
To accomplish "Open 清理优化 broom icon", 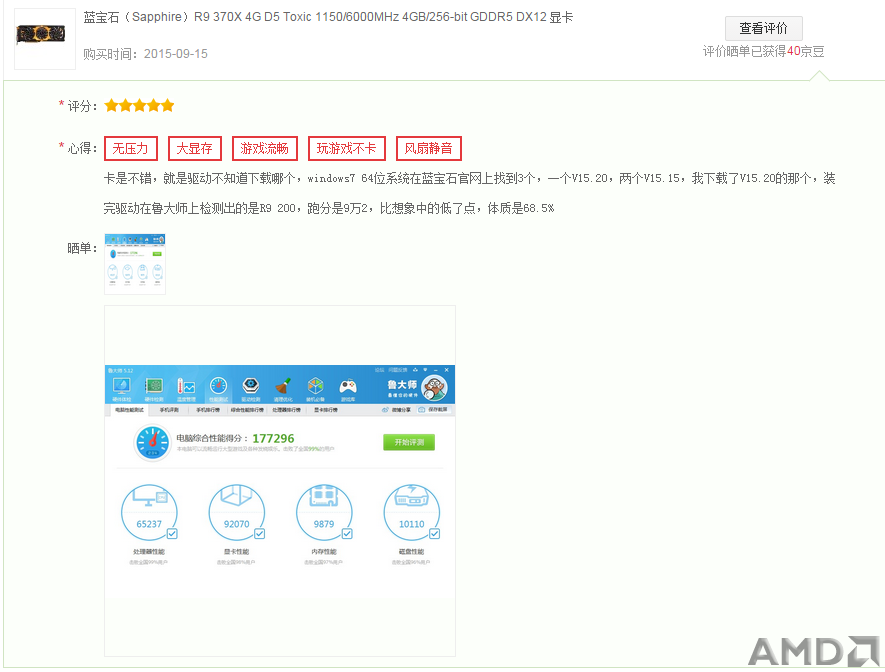I will click(x=283, y=388).
